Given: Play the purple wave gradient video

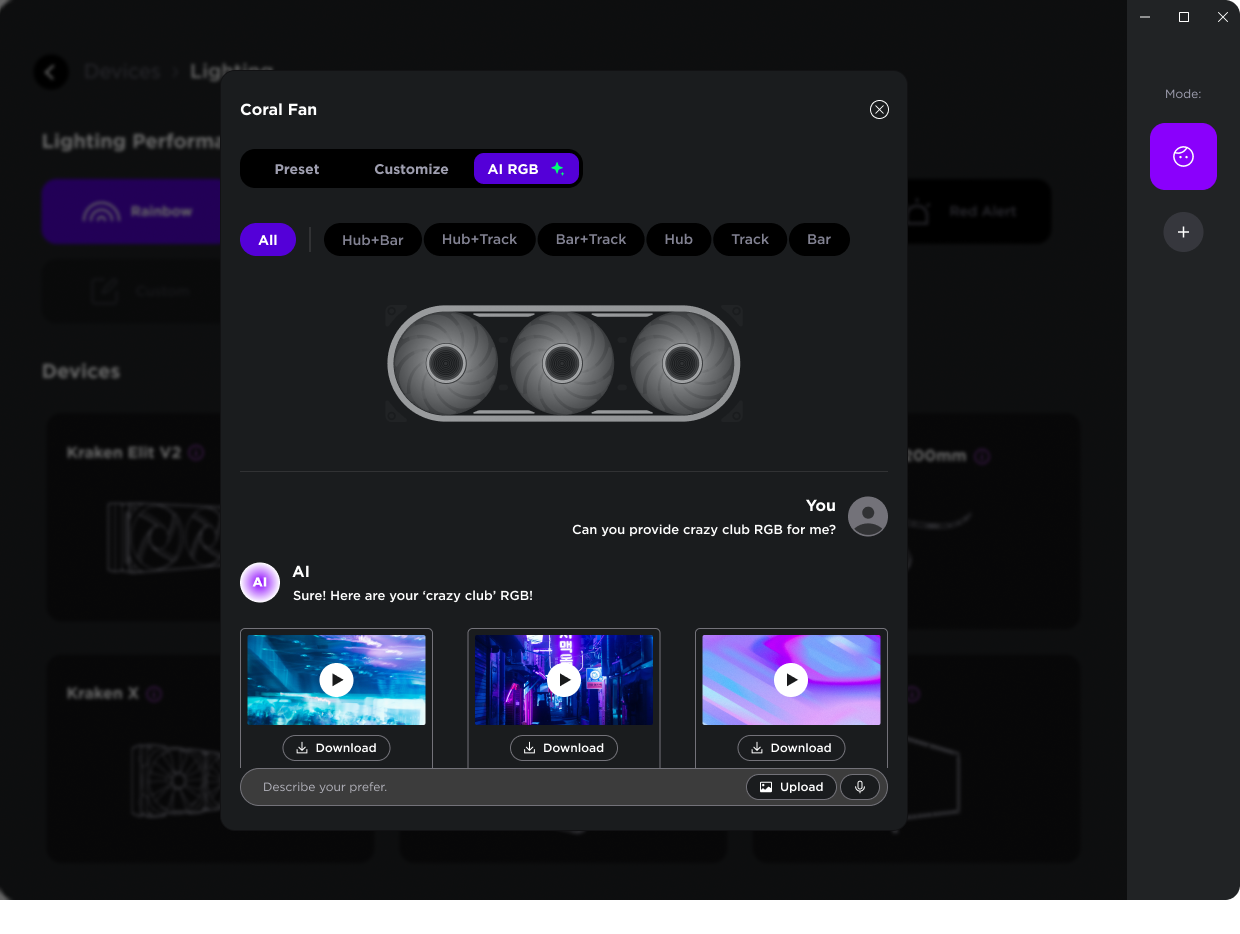Looking at the screenshot, I should (x=791, y=680).
